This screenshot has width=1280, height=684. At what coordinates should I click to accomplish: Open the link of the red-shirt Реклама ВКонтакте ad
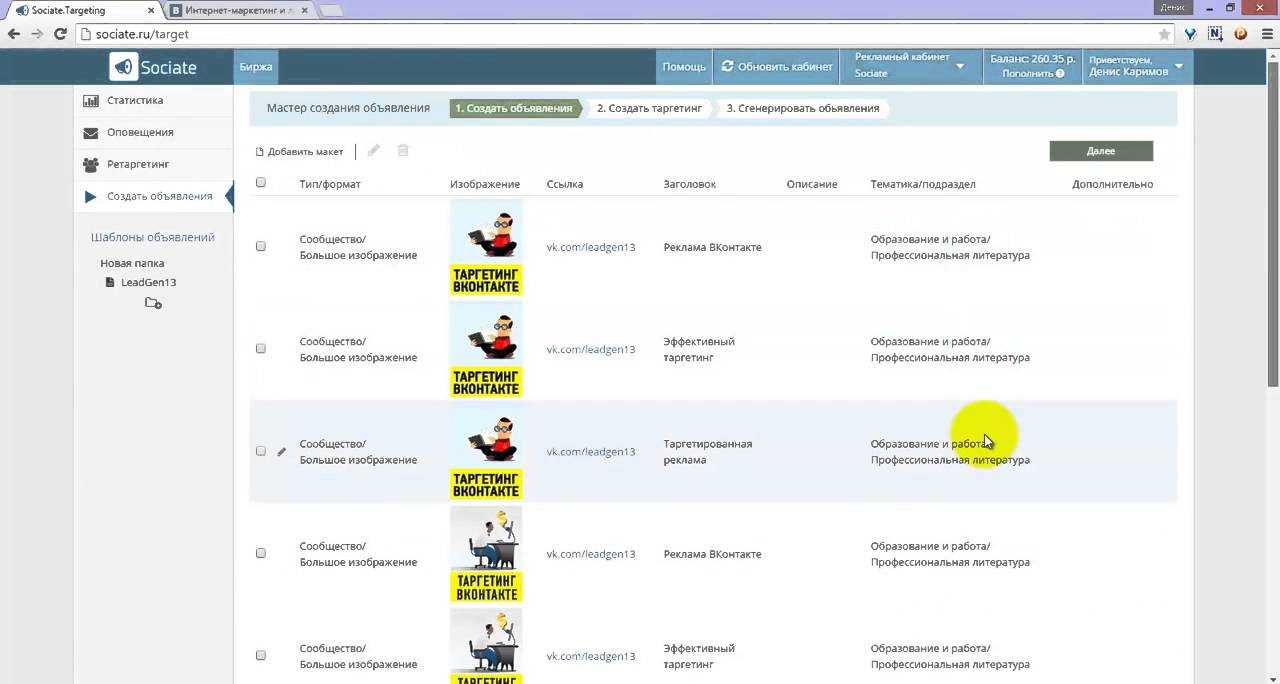click(591, 247)
